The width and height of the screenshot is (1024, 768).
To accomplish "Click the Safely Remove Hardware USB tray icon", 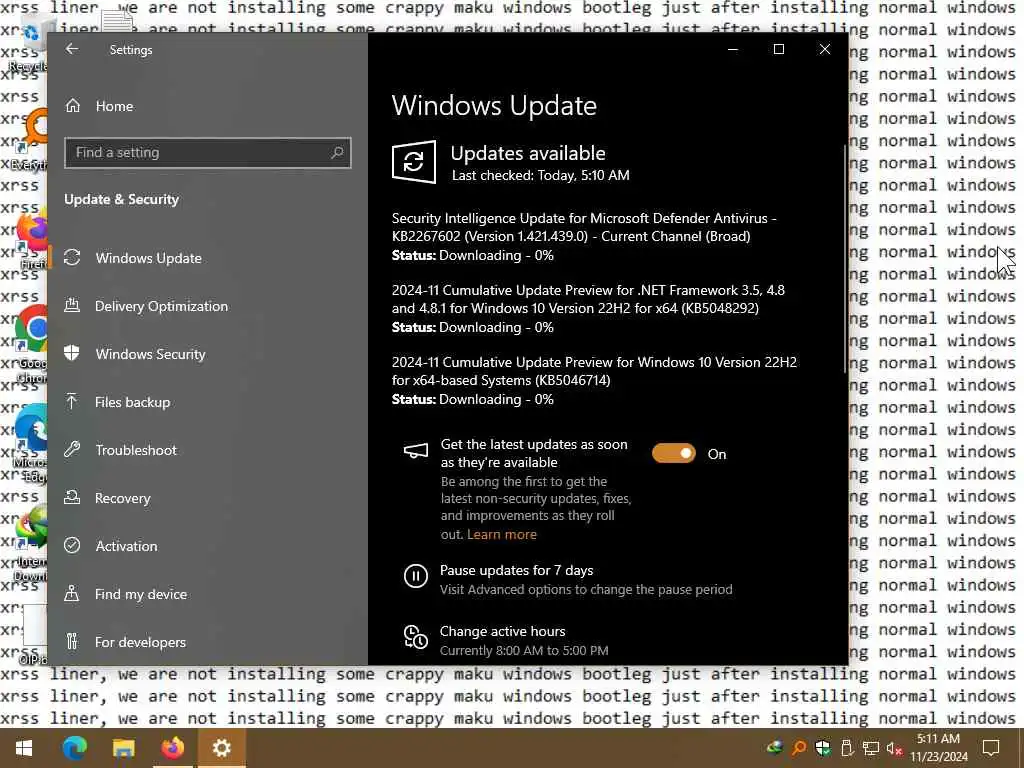I will click(847, 748).
